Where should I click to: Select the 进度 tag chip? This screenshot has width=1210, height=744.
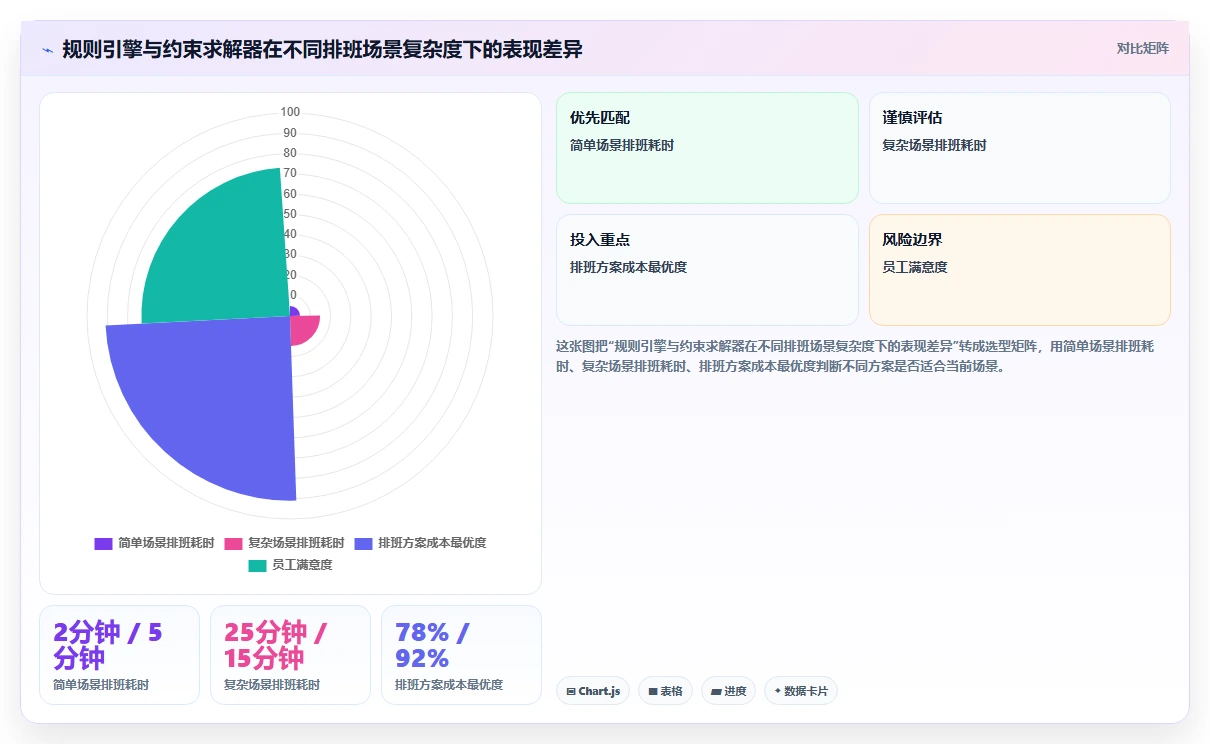[x=728, y=691]
